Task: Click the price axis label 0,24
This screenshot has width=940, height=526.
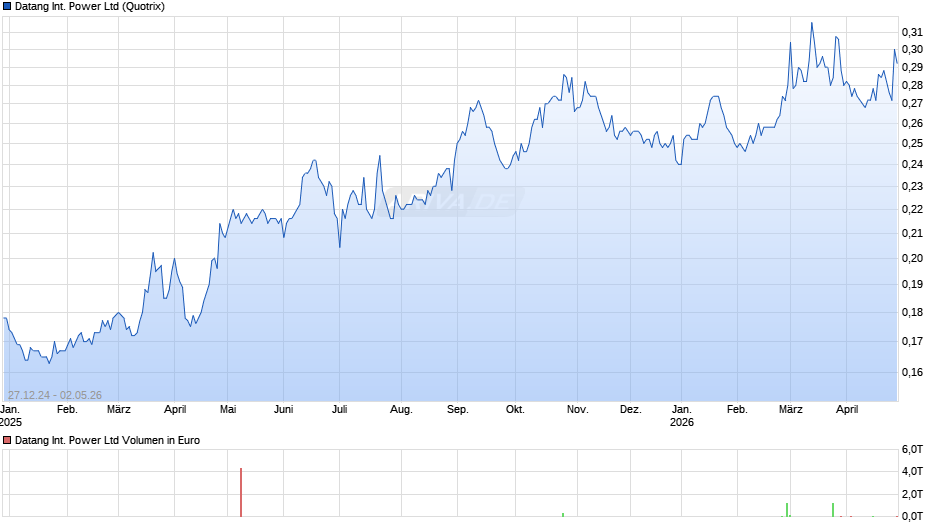Action: [912, 164]
